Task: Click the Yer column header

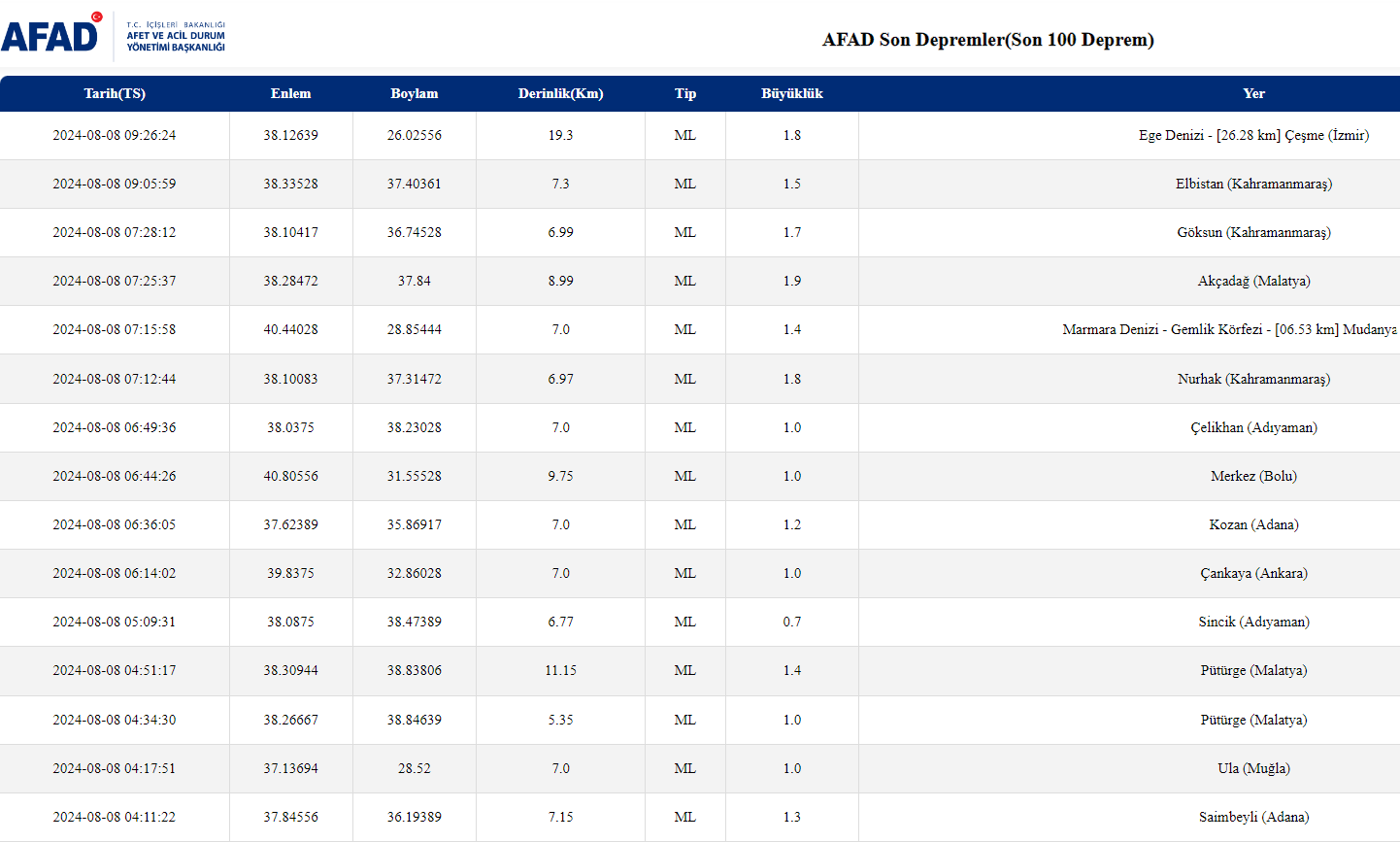Action: click(1254, 94)
